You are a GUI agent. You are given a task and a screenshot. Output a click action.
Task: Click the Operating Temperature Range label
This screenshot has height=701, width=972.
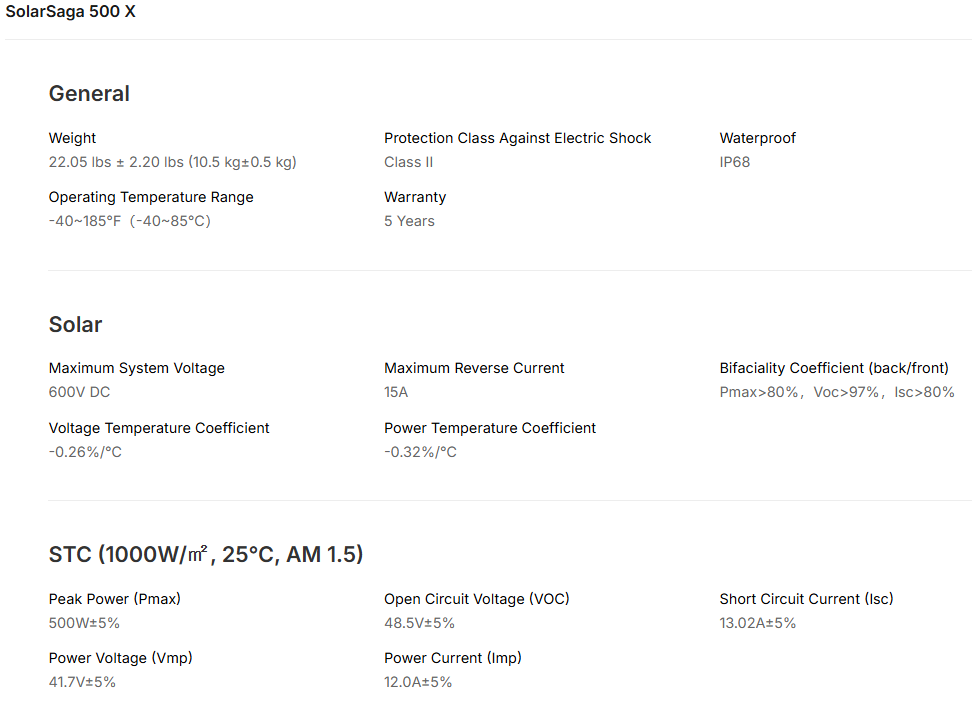click(x=151, y=197)
